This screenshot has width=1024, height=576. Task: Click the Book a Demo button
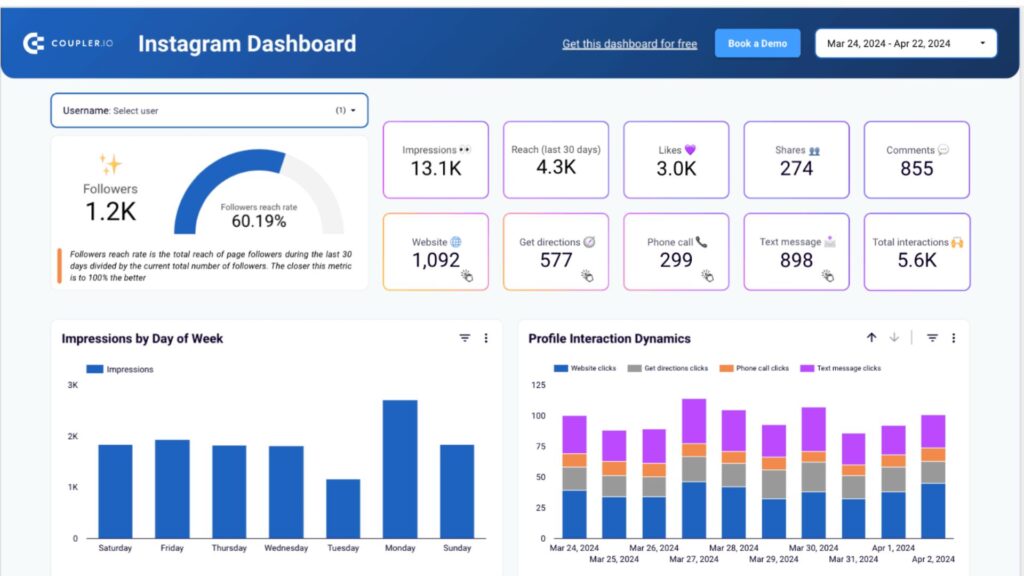[x=757, y=43]
